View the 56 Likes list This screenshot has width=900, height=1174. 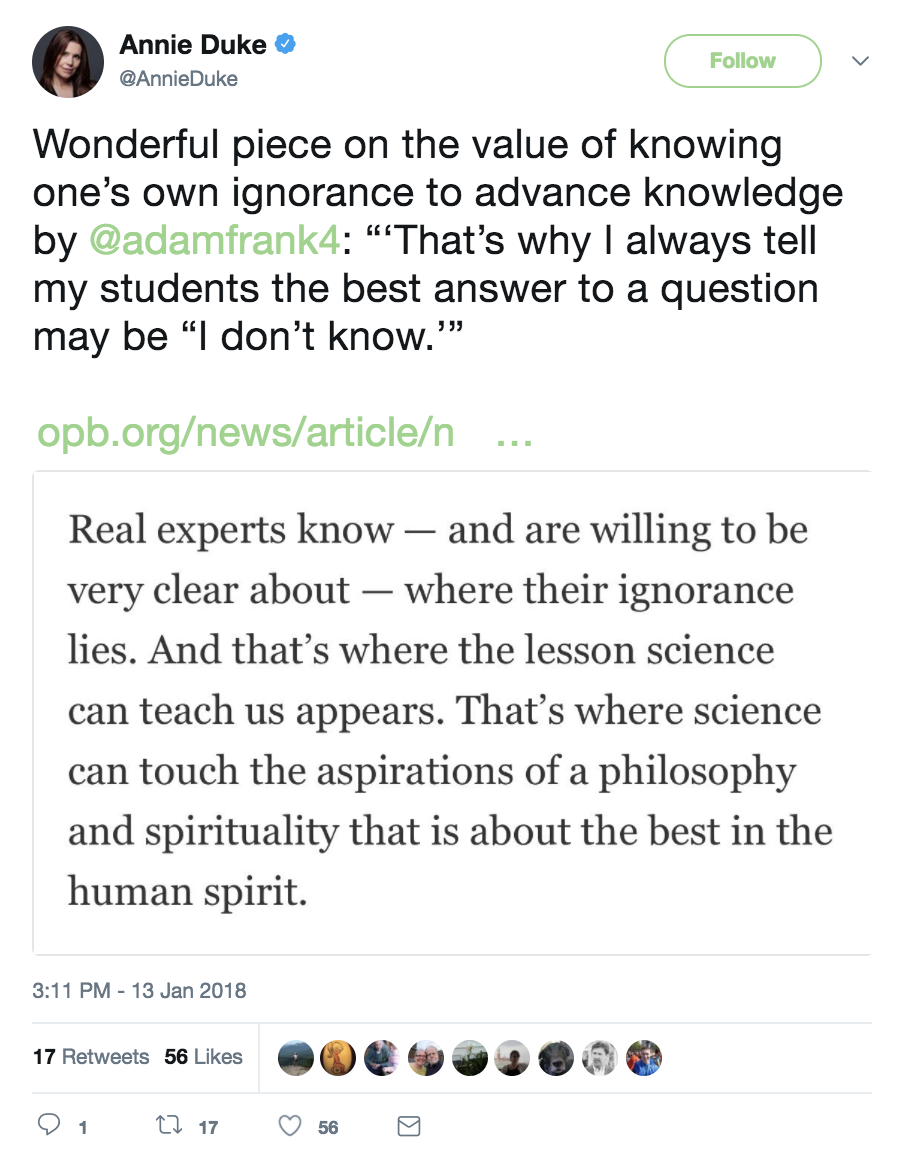pos(204,1056)
